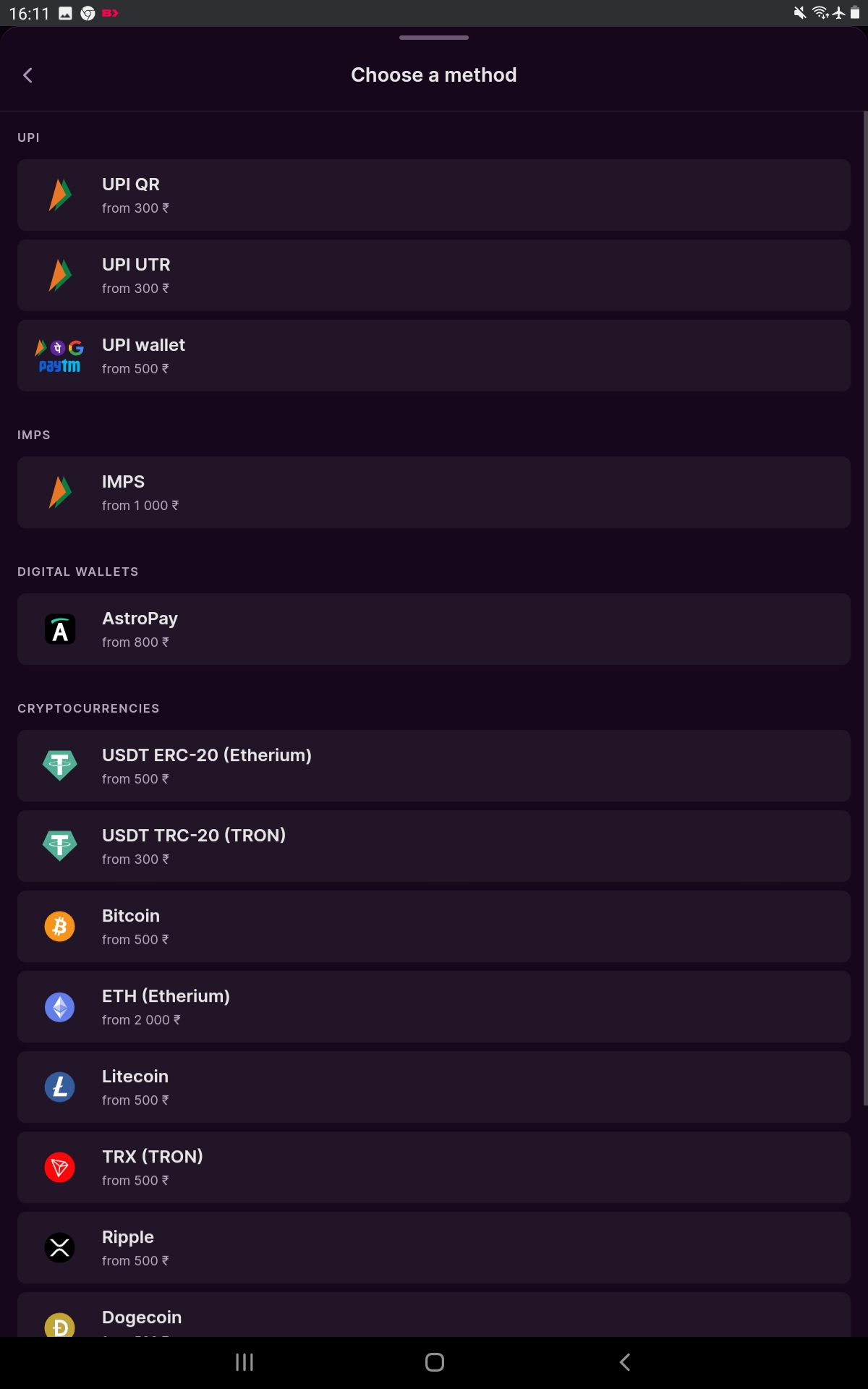
Task: Click the Ripple XRP icon
Action: [60, 1247]
